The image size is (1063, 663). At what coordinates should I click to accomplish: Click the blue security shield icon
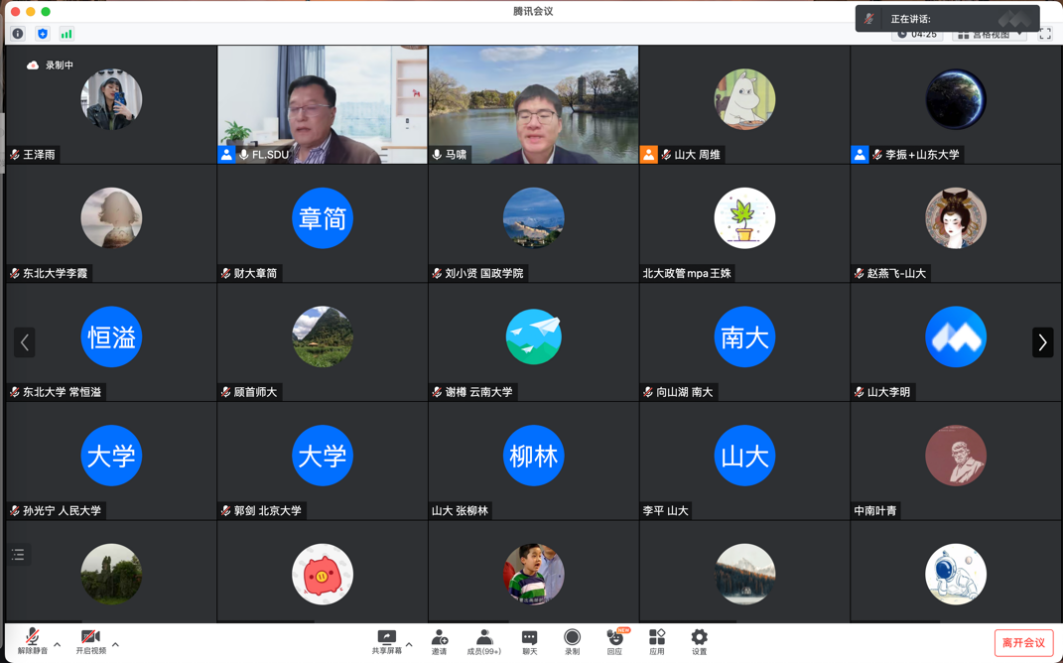(42, 34)
